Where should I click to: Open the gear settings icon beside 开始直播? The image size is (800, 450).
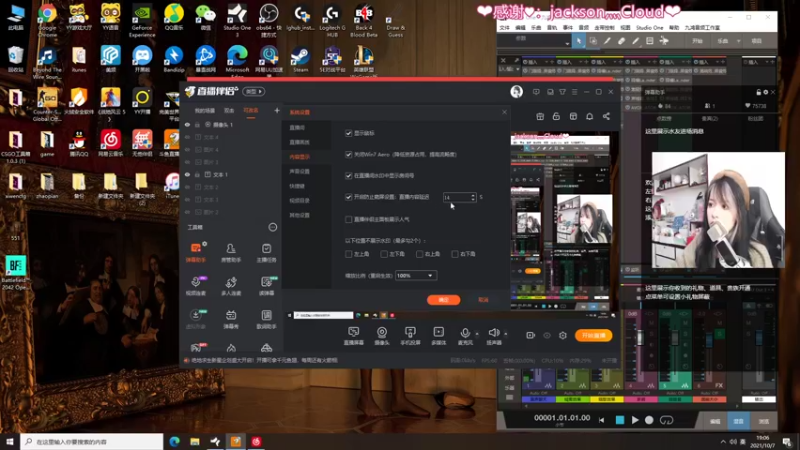(563, 335)
